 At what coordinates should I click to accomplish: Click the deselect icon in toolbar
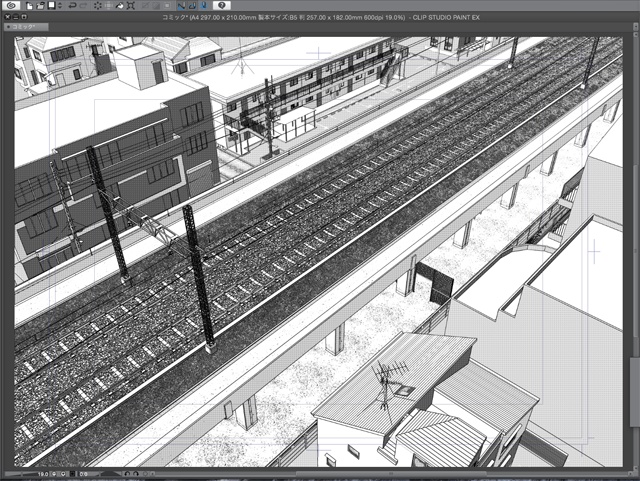click(x=145, y=6)
